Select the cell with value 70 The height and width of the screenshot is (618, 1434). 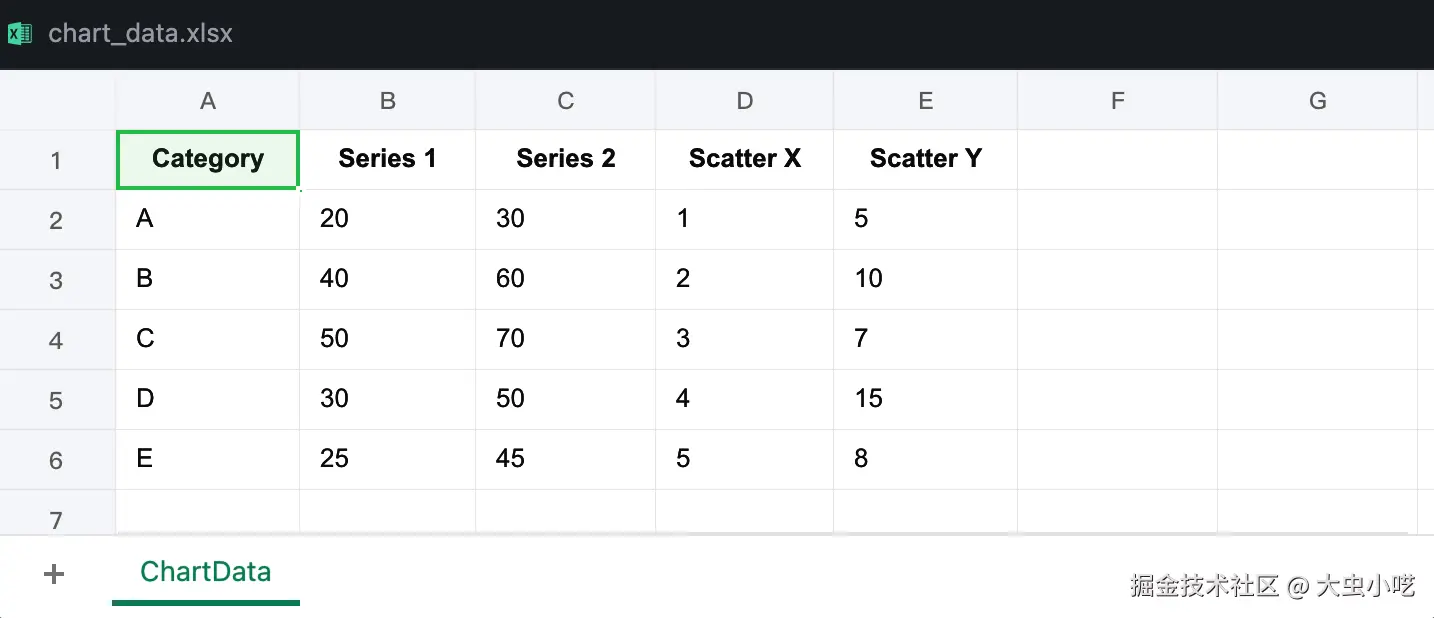pos(565,339)
